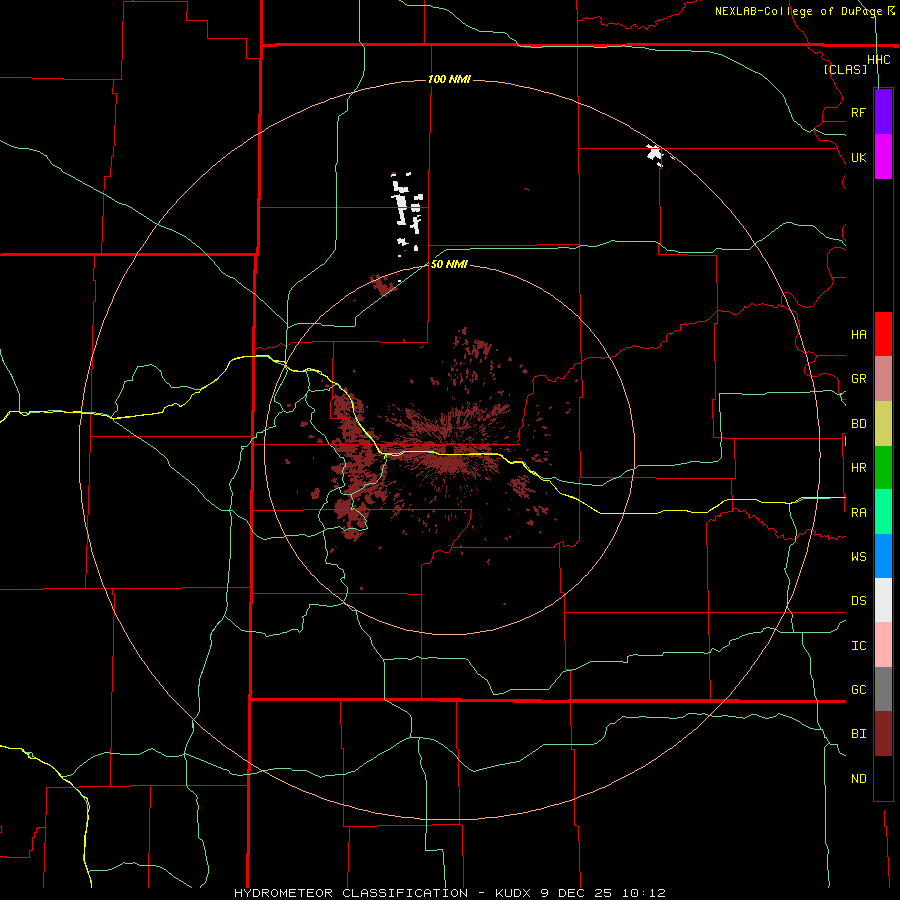Click the GR legend label

(858, 379)
